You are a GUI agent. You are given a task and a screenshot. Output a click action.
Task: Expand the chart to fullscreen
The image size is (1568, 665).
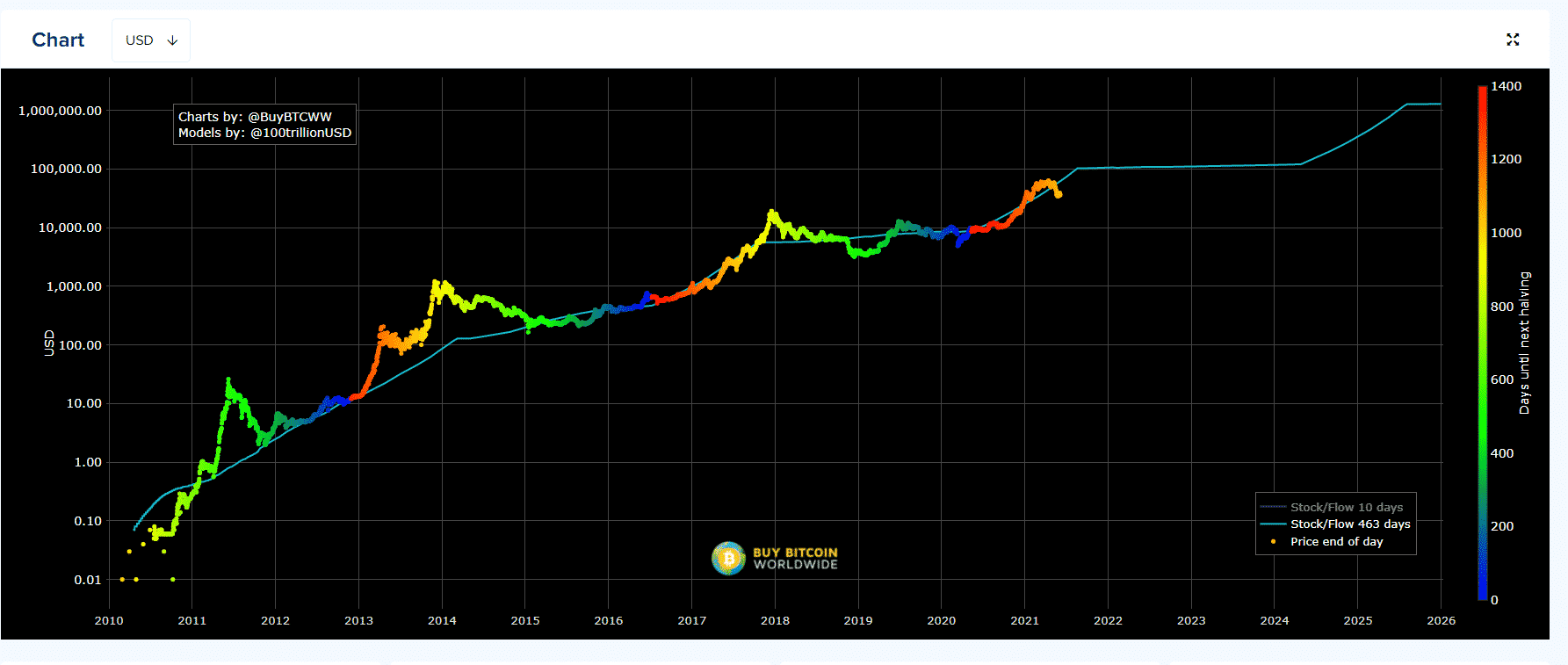click(x=1512, y=40)
